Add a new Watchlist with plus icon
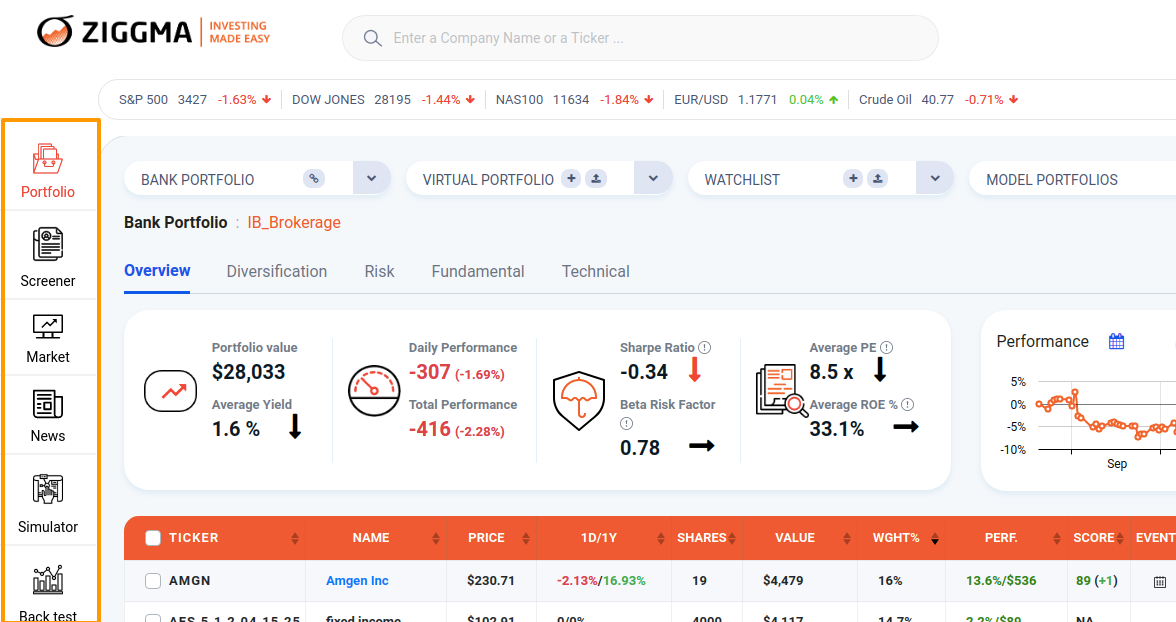Image resolution: width=1176 pixels, height=622 pixels. pyautogui.click(x=853, y=179)
